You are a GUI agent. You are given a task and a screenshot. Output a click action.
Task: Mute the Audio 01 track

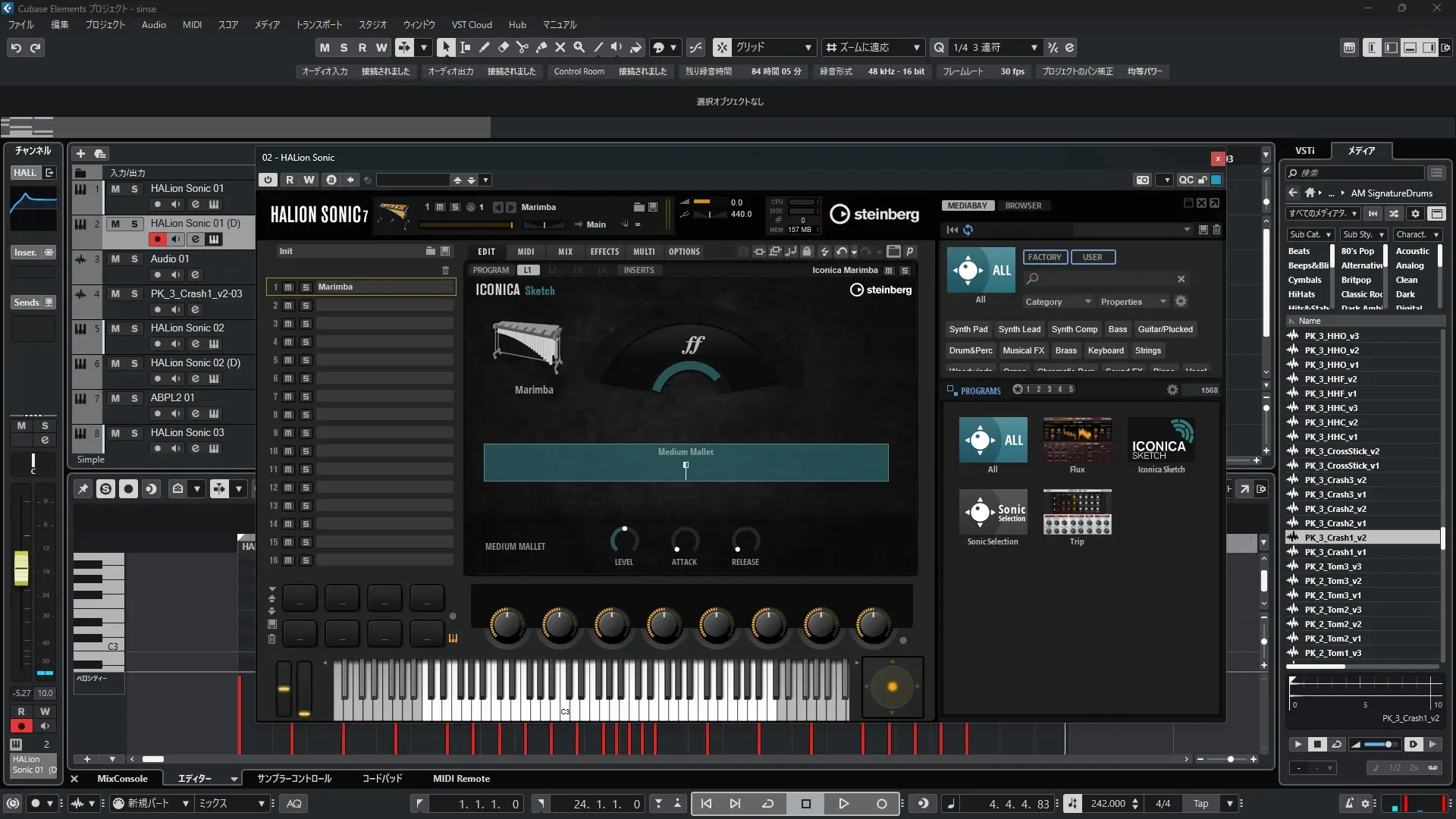pos(115,259)
